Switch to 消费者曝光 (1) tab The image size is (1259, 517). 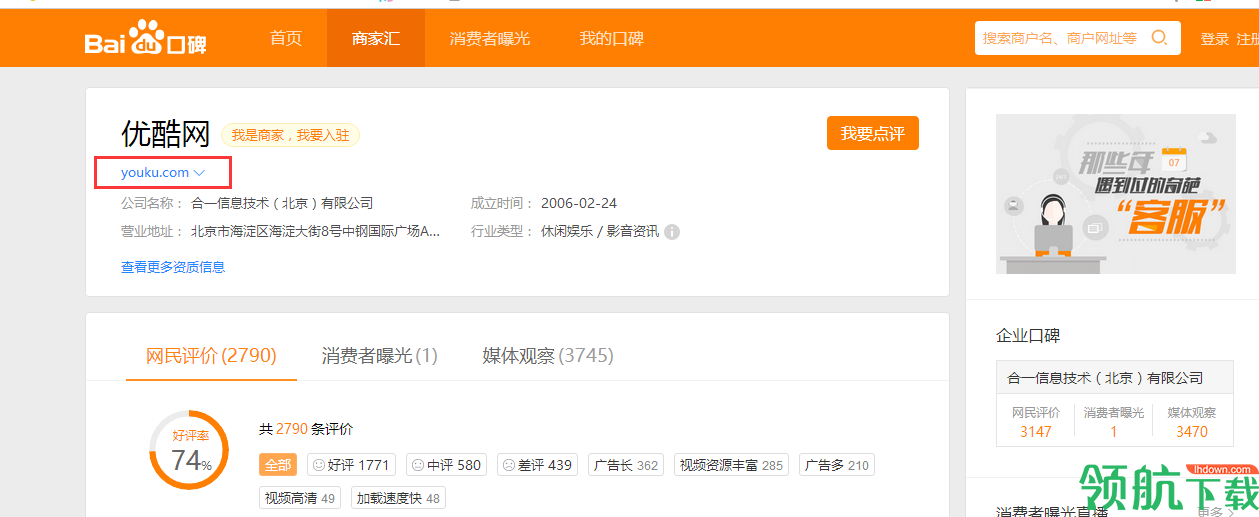tap(380, 355)
